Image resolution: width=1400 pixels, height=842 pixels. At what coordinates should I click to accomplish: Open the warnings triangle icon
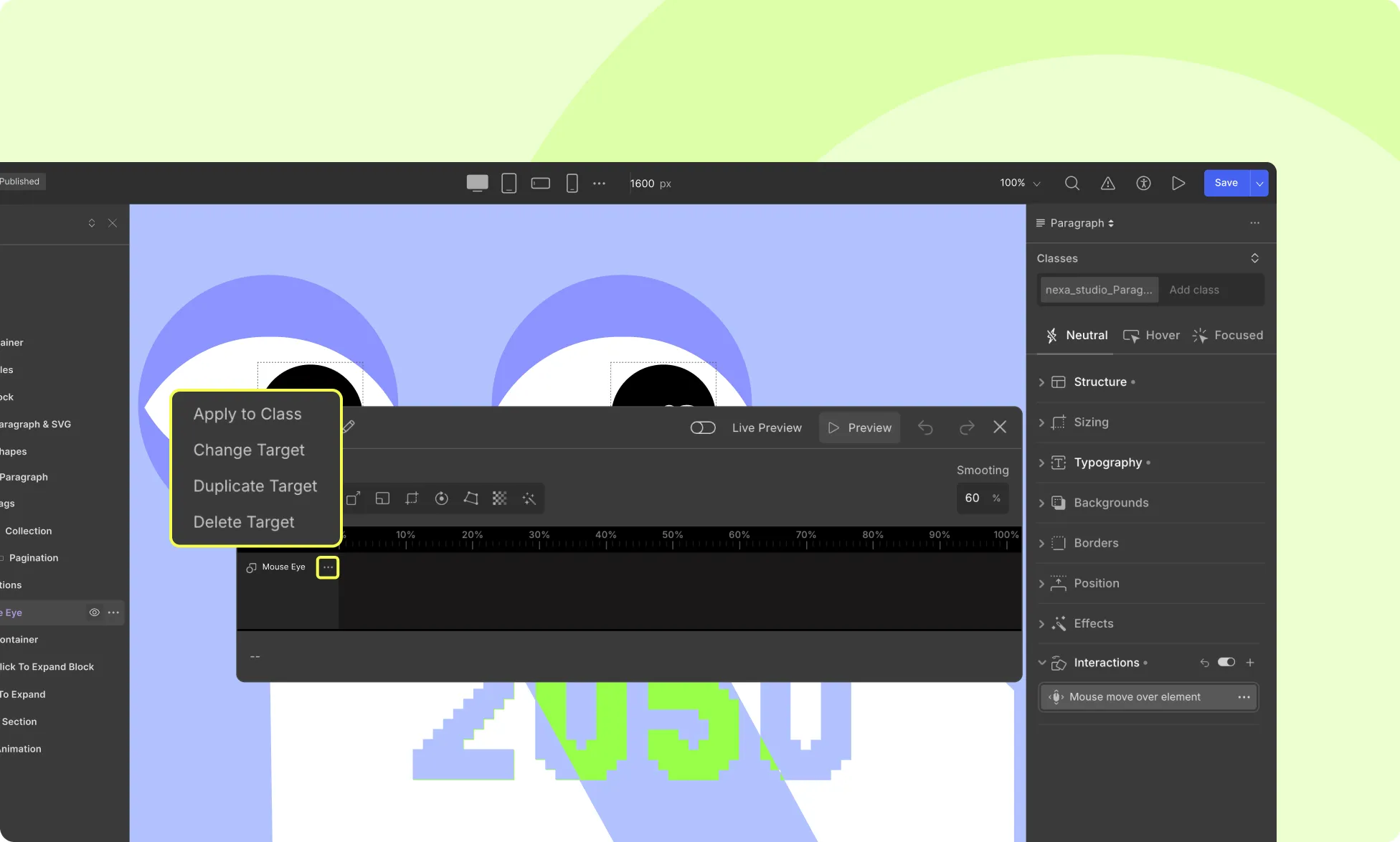[x=1107, y=184]
